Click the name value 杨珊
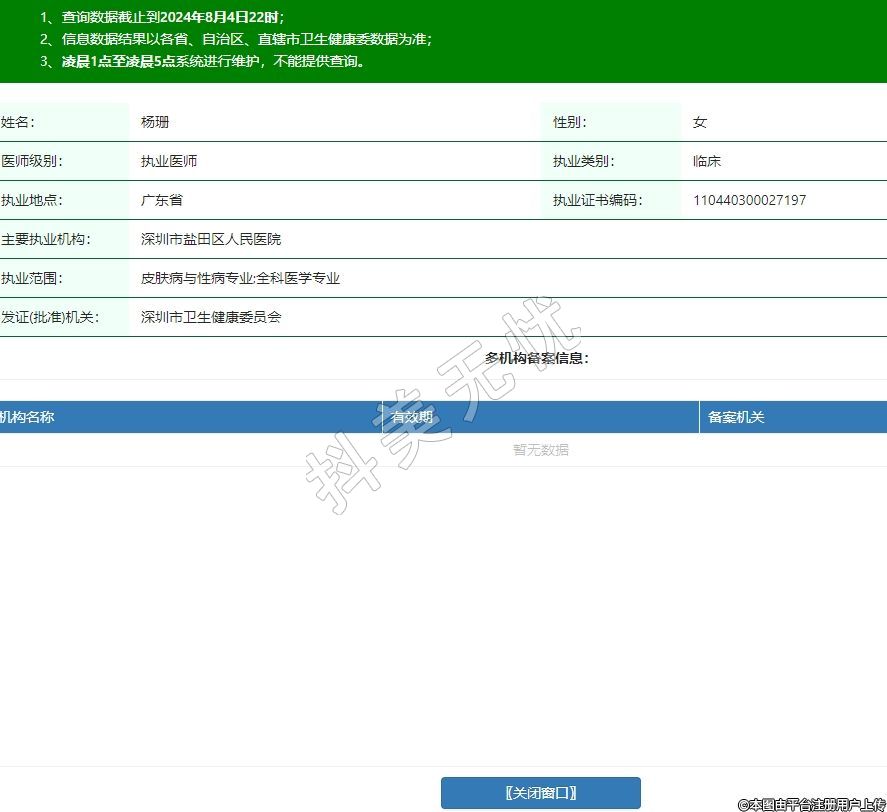This screenshot has height=812, width=887. (x=155, y=122)
